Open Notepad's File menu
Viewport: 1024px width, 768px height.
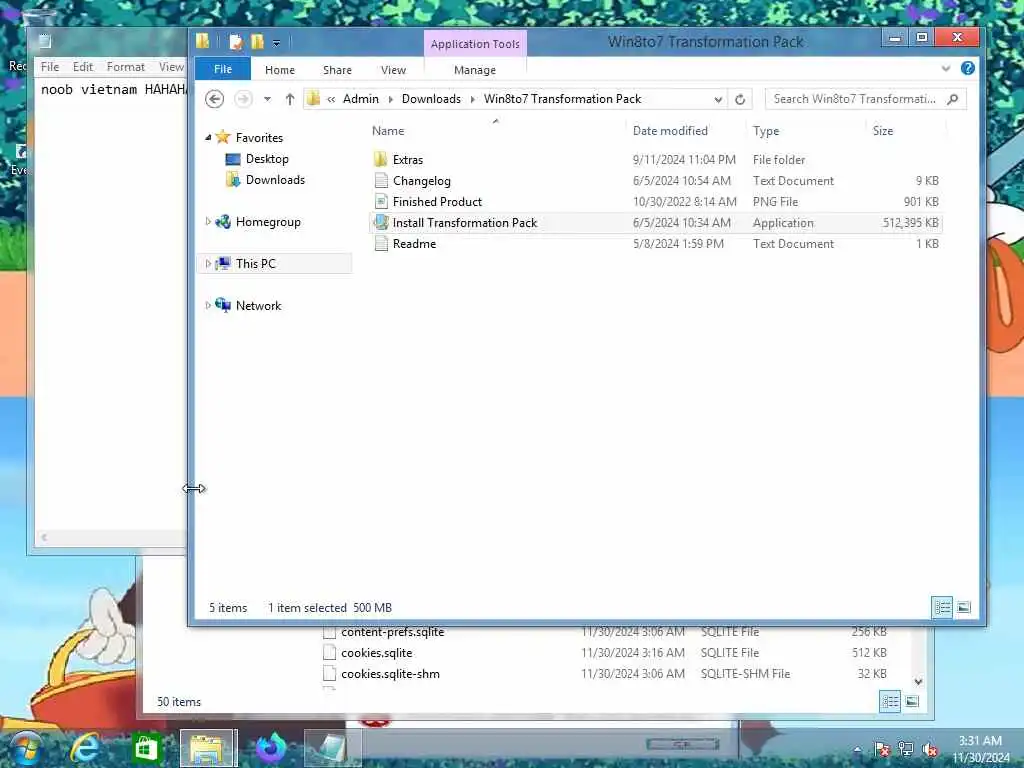[50, 67]
